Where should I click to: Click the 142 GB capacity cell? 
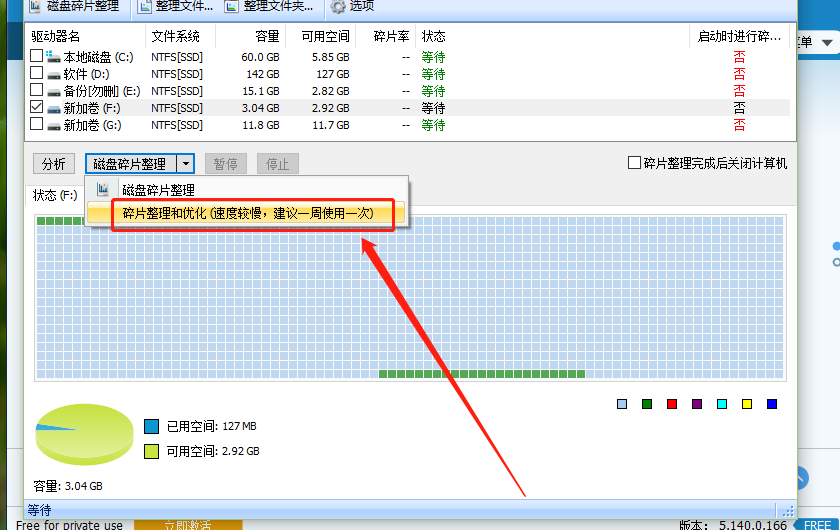(x=263, y=74)
